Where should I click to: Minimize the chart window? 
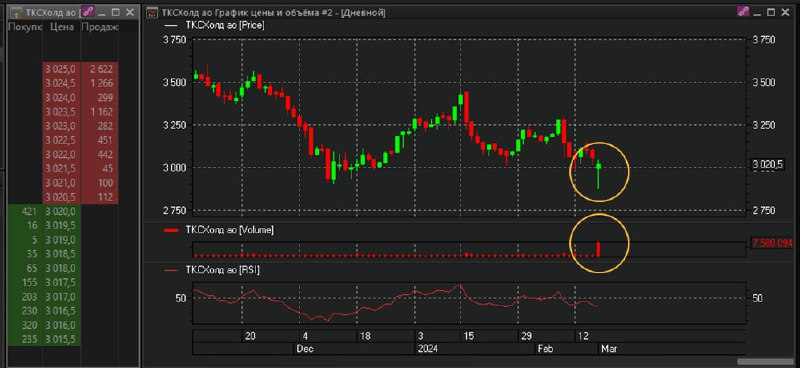point(758,12)
